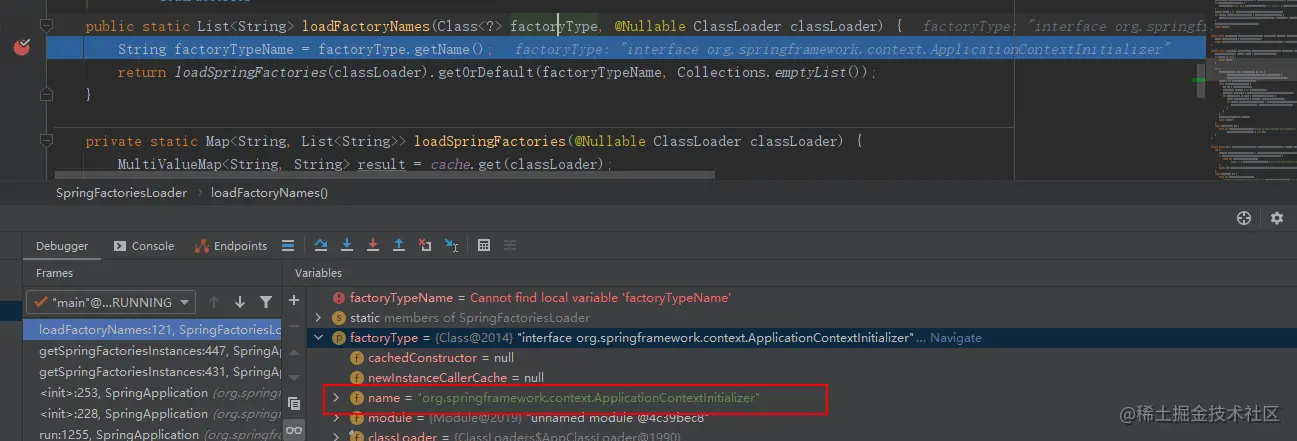Click the factoryType parameter in the method signature

click(x=553, y=26)
